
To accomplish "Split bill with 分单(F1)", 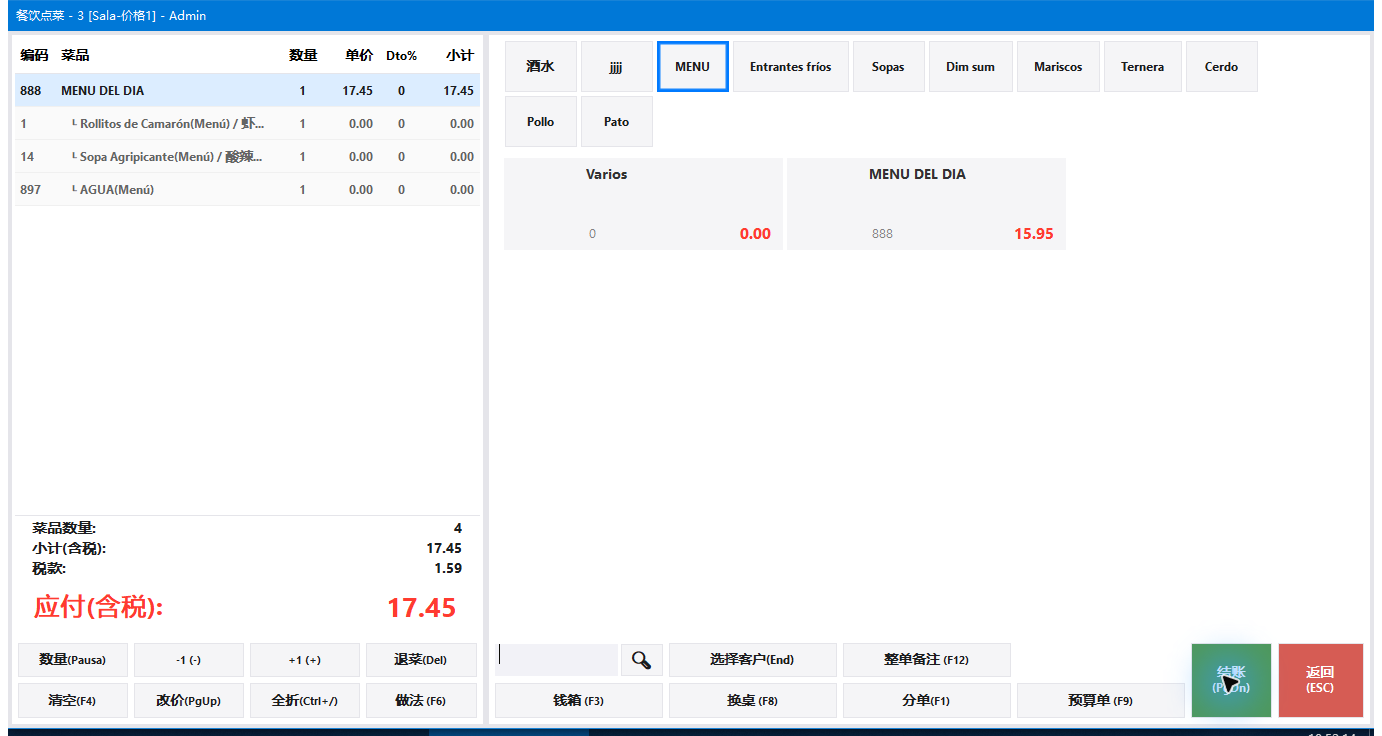I will (x=926, y=701).
